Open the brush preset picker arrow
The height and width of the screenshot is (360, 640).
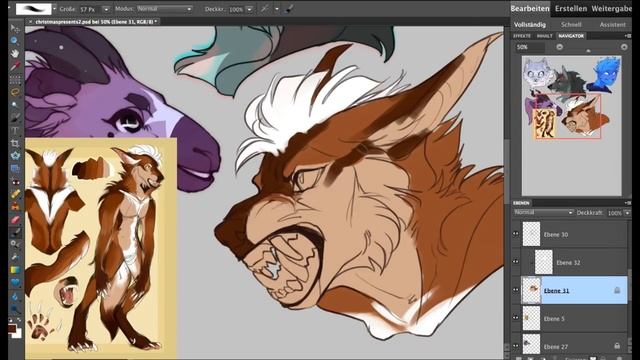tap(54, 9)
